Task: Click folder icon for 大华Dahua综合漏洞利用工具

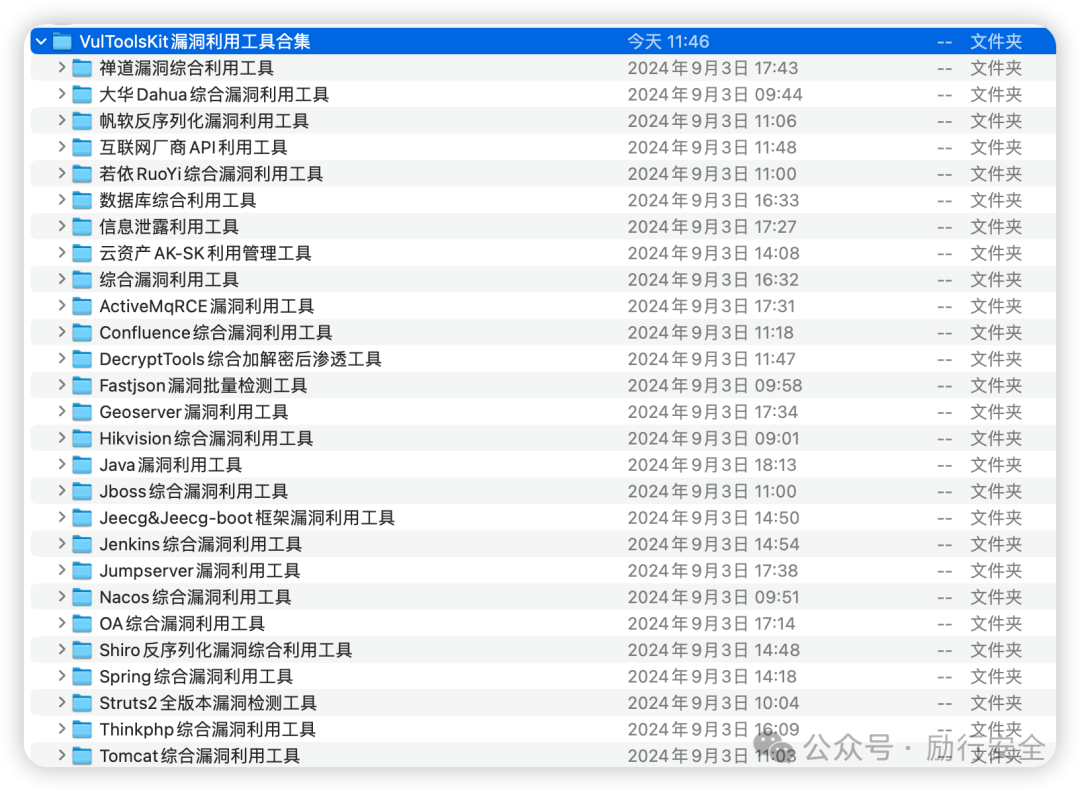Action: [82, 94]
